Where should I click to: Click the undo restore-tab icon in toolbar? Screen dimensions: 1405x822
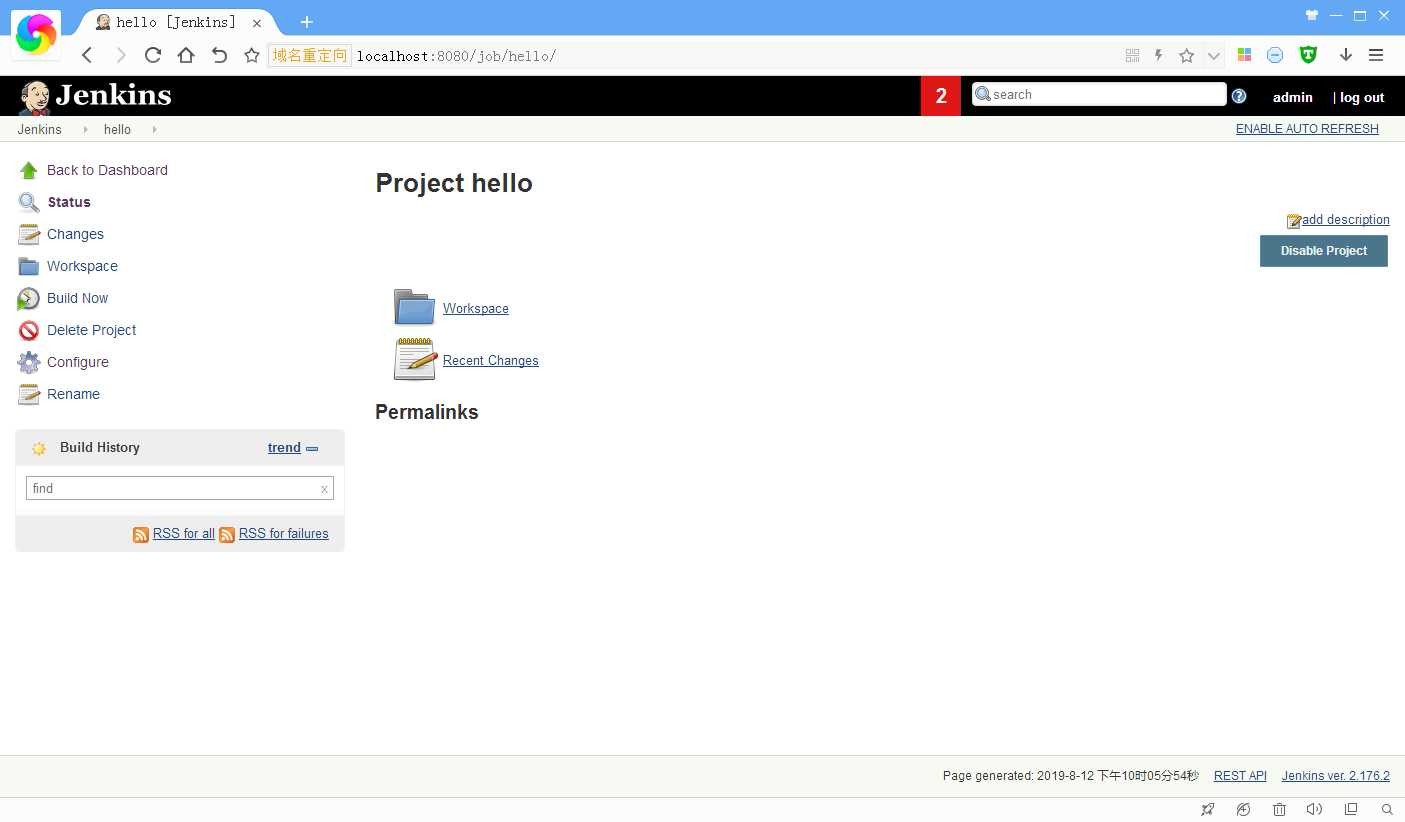point(220,55)
